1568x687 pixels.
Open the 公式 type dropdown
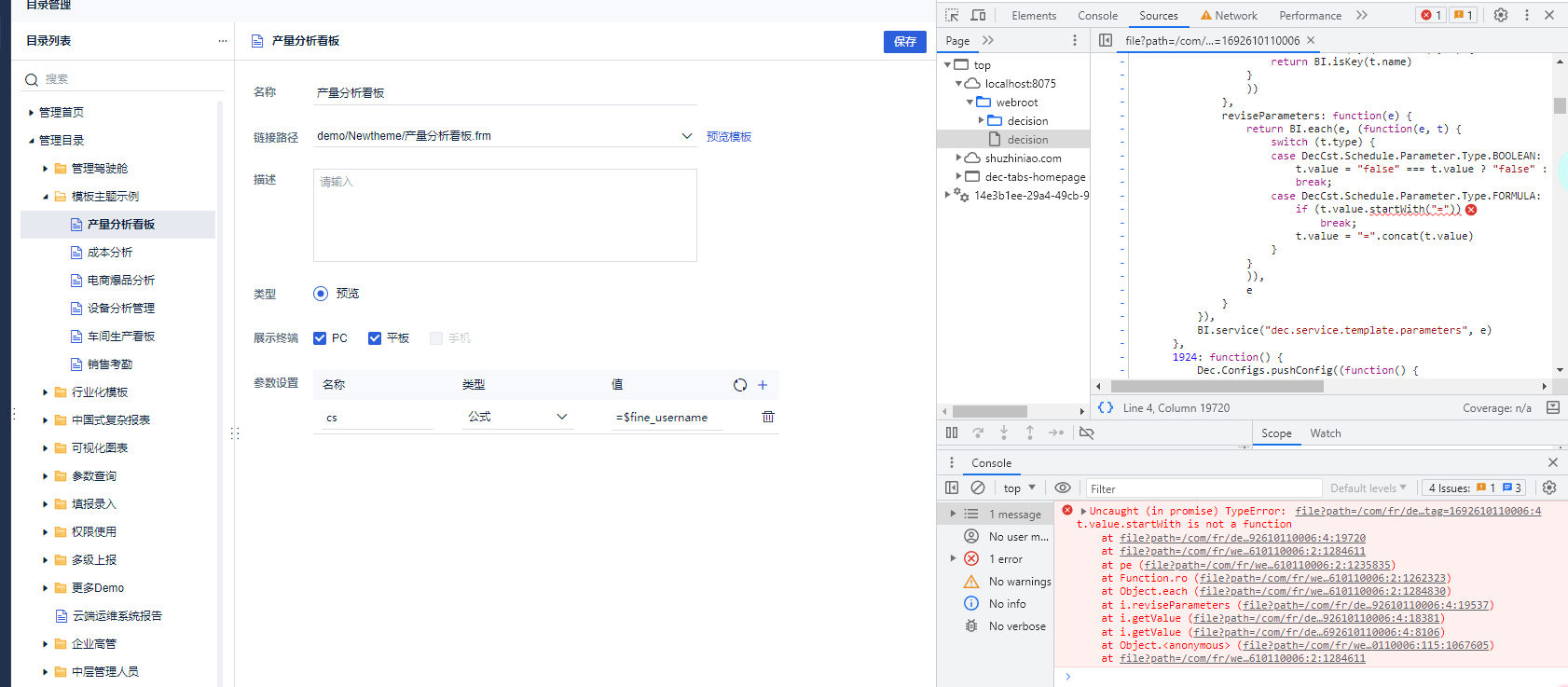pyautogui.click(x=517, y=417)
